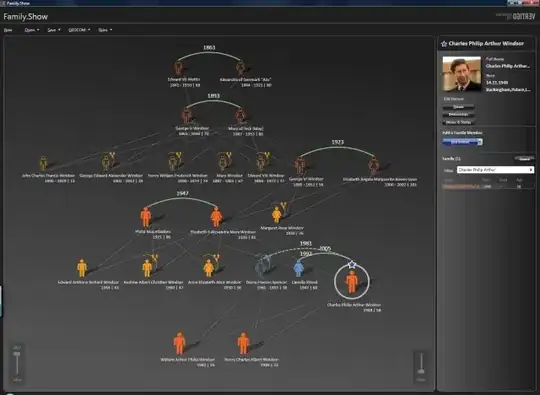Screen dimensions: 540x395
Task: Clear the filter field with X button
Action: (x=531, y=170)
